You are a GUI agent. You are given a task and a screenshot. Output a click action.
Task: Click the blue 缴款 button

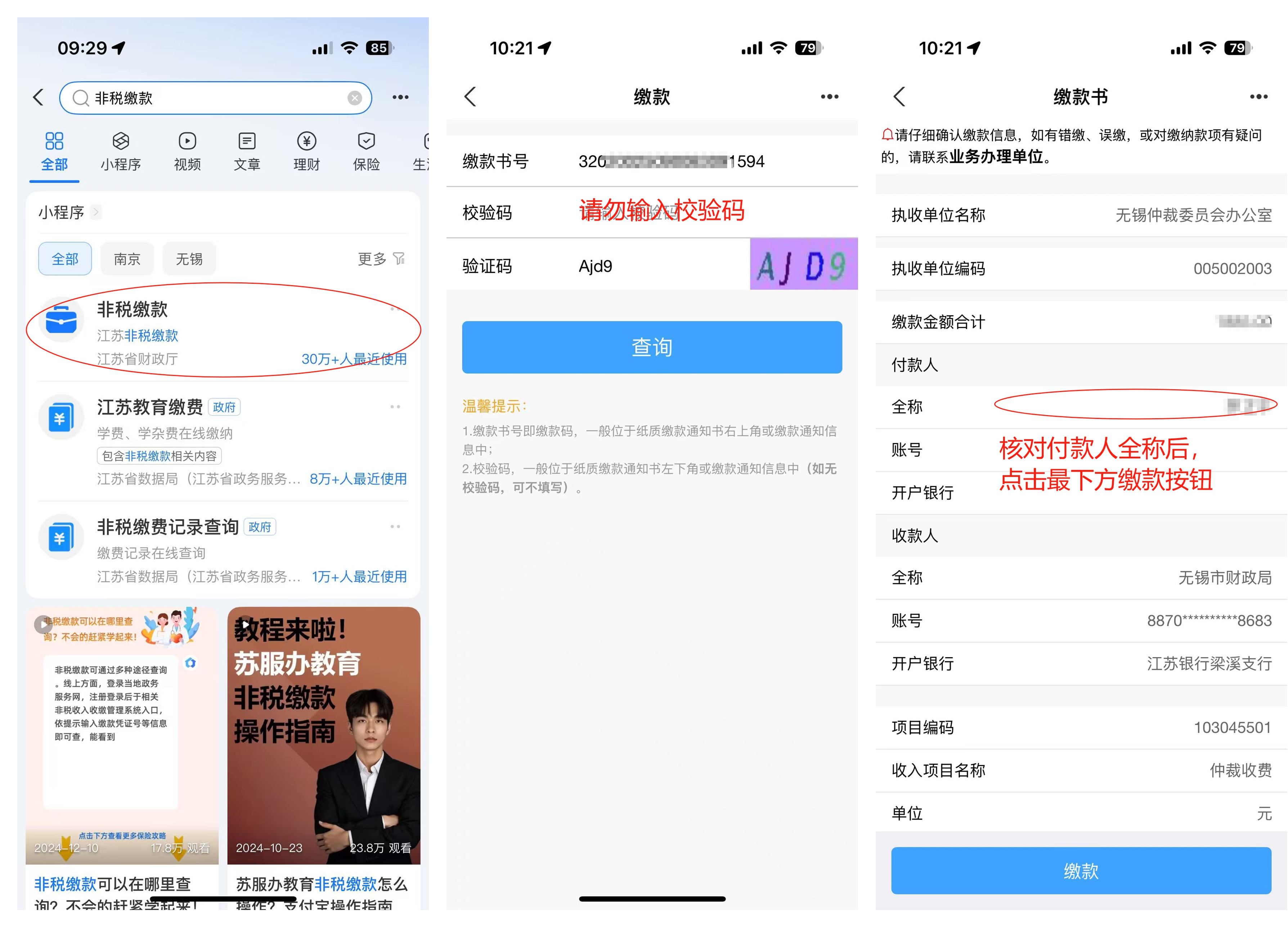(1081, 871)
